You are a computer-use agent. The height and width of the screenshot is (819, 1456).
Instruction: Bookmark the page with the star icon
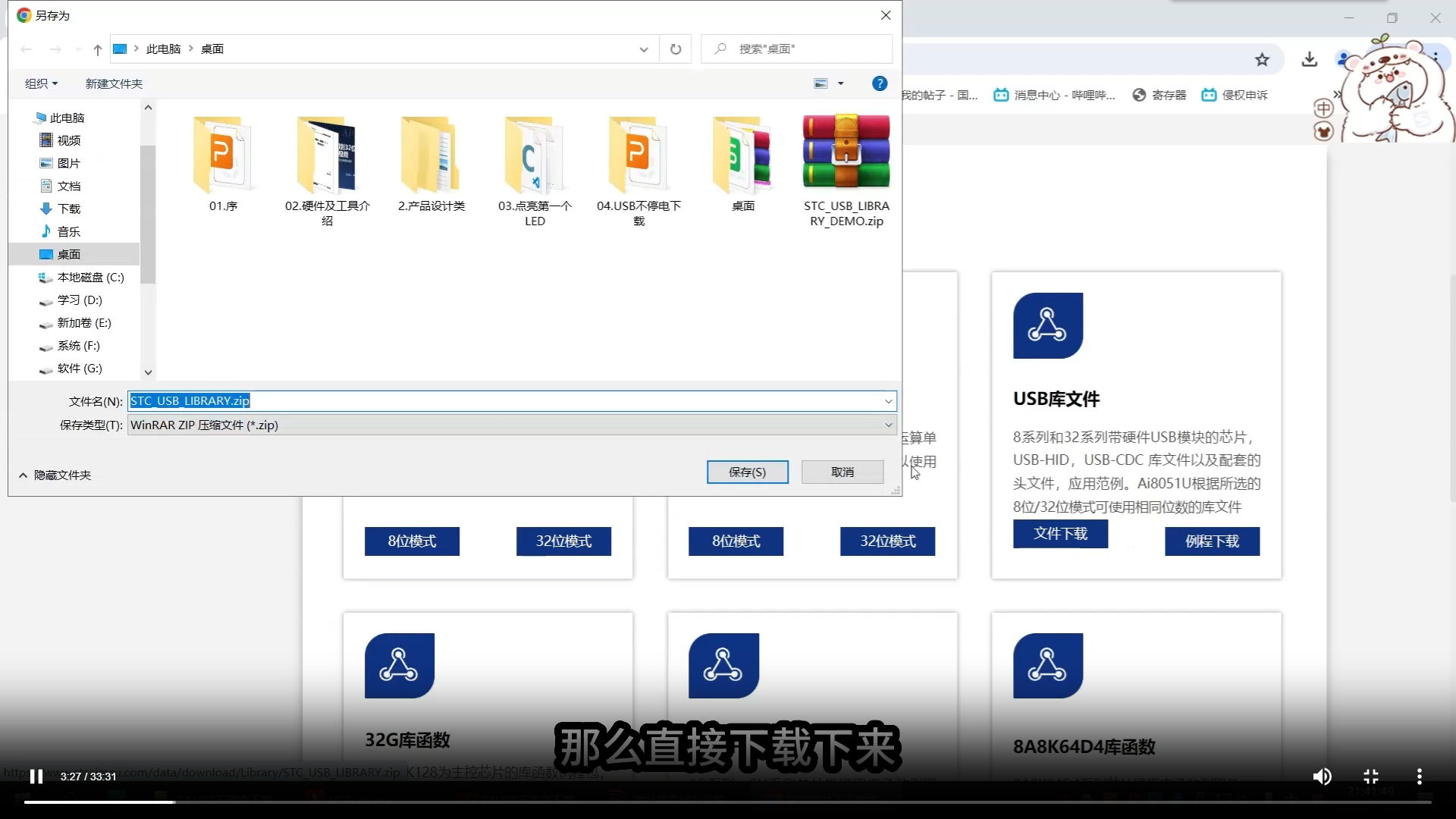click(x=1262, y=59)
